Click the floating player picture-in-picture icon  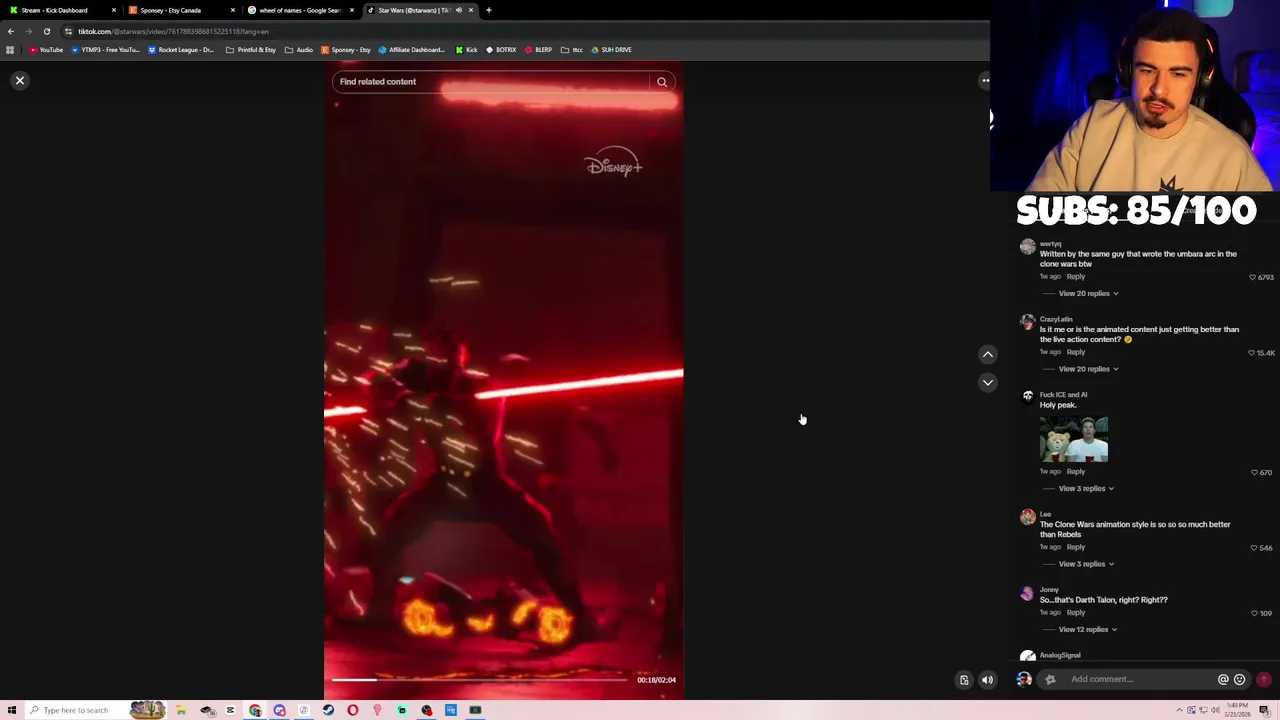coord(964,680)
